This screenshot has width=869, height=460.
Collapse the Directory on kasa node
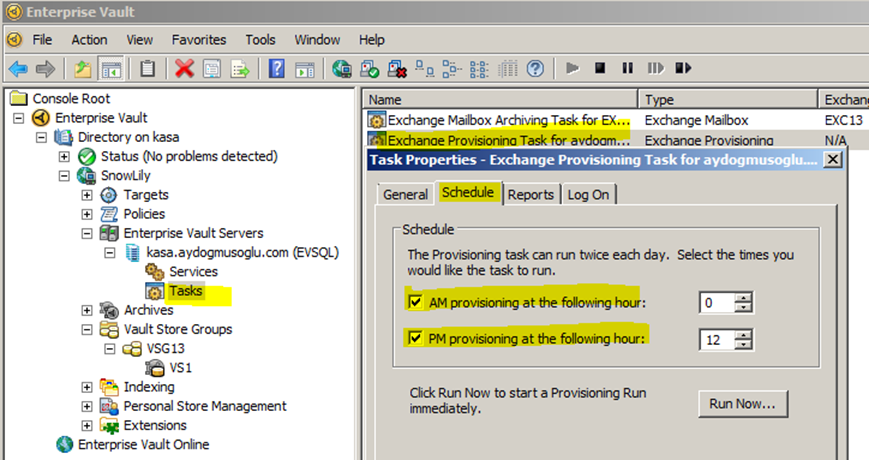point(42,137)
